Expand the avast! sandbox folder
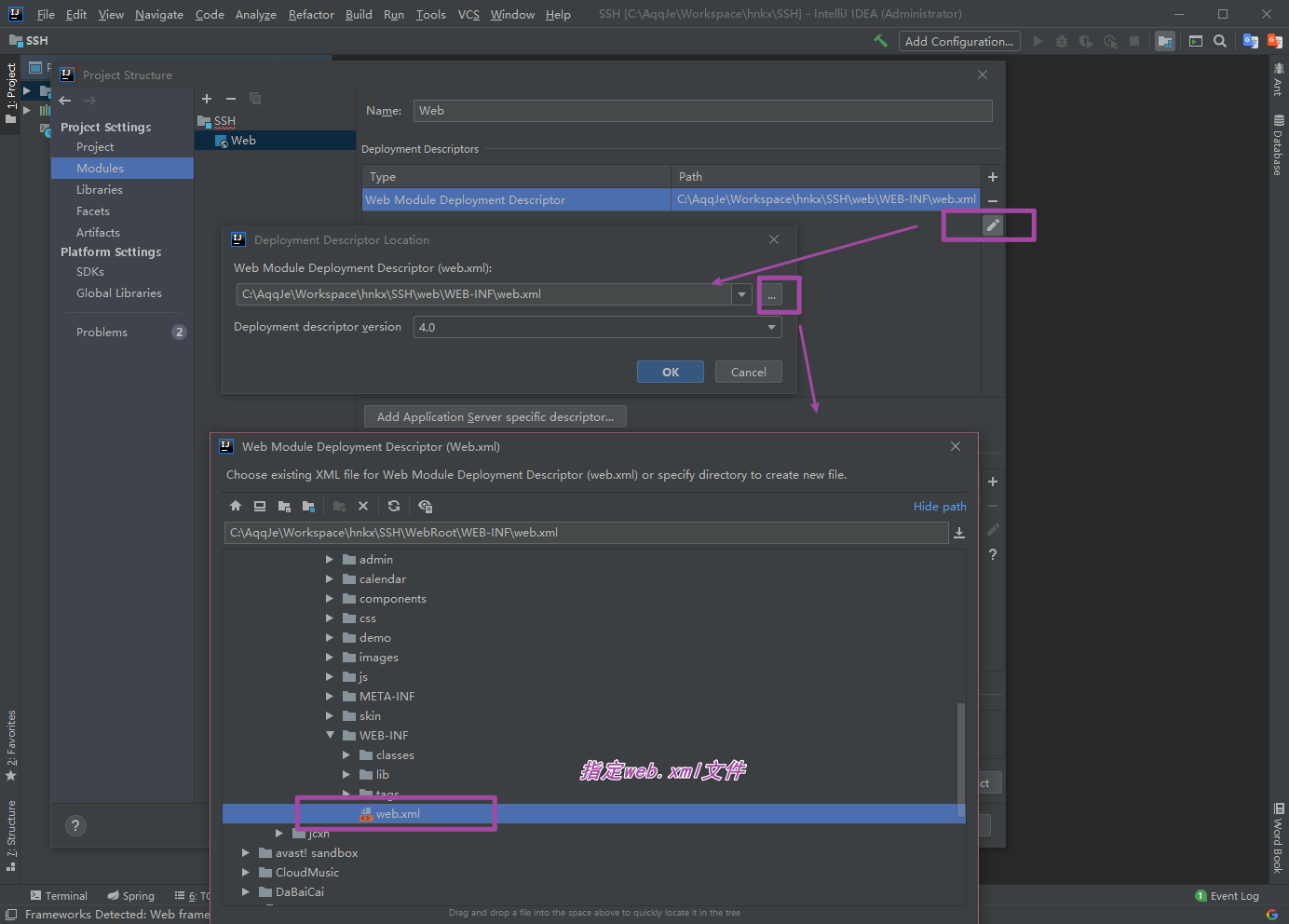1289x924 pixels. tap(246, 853)
